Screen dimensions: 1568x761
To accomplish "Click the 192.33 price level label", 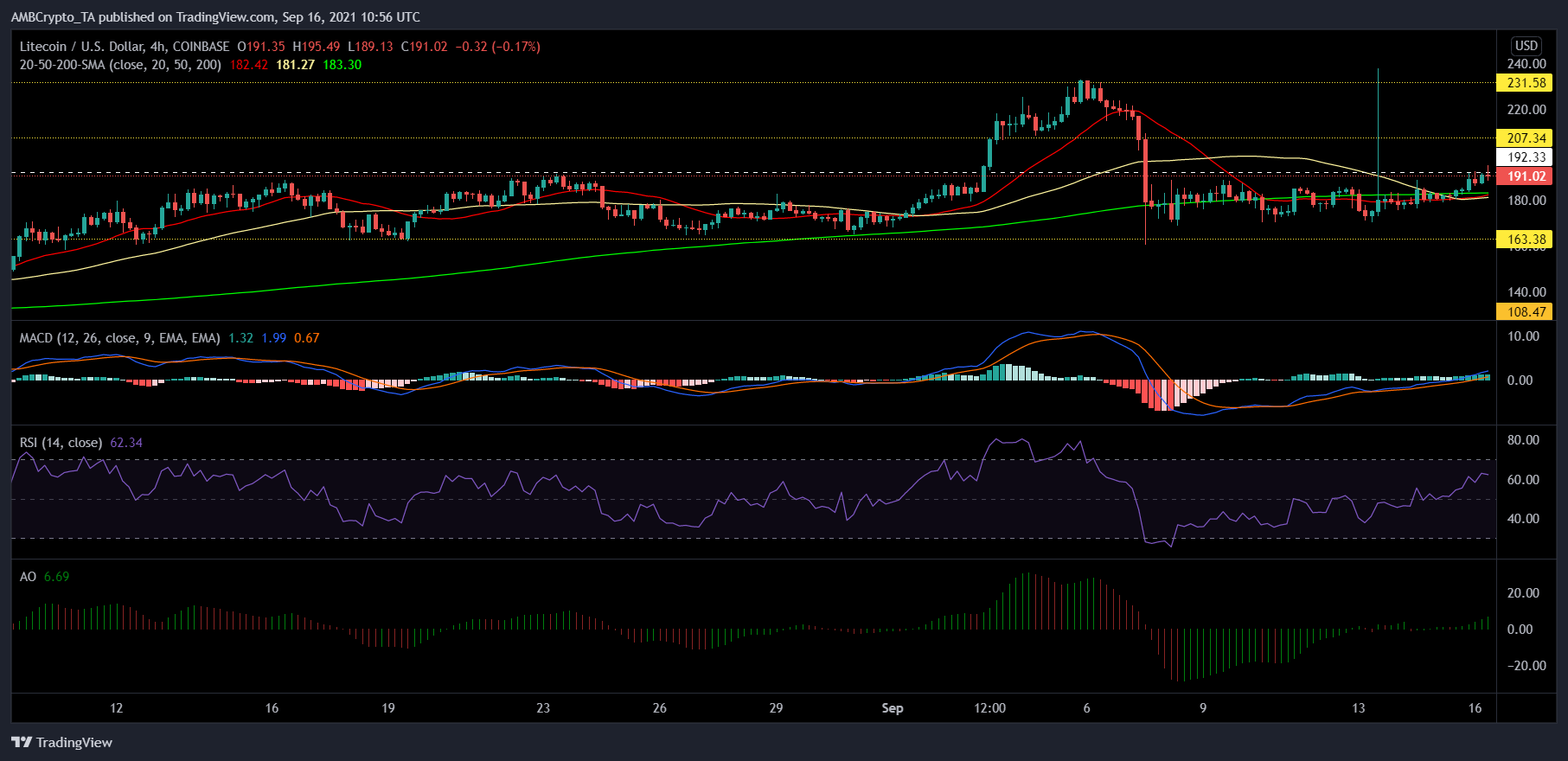I will pyautogui.click(x=1525, y=157).
